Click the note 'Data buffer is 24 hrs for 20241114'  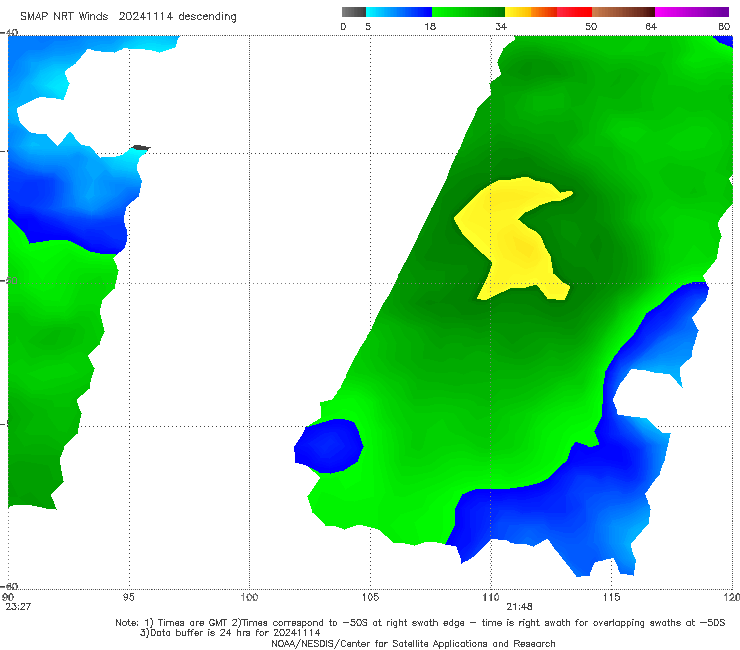point(230,633)
